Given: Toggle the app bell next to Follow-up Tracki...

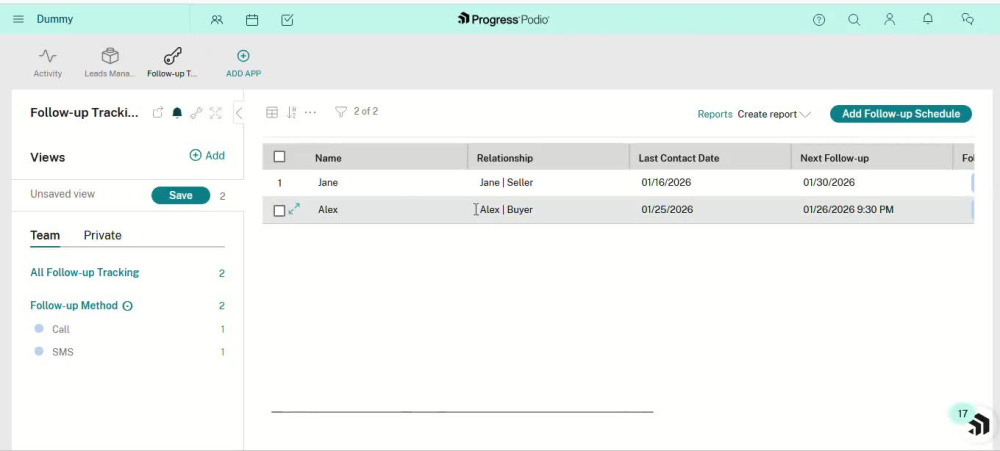Looking at the screenshot, I should click(177, 113).
